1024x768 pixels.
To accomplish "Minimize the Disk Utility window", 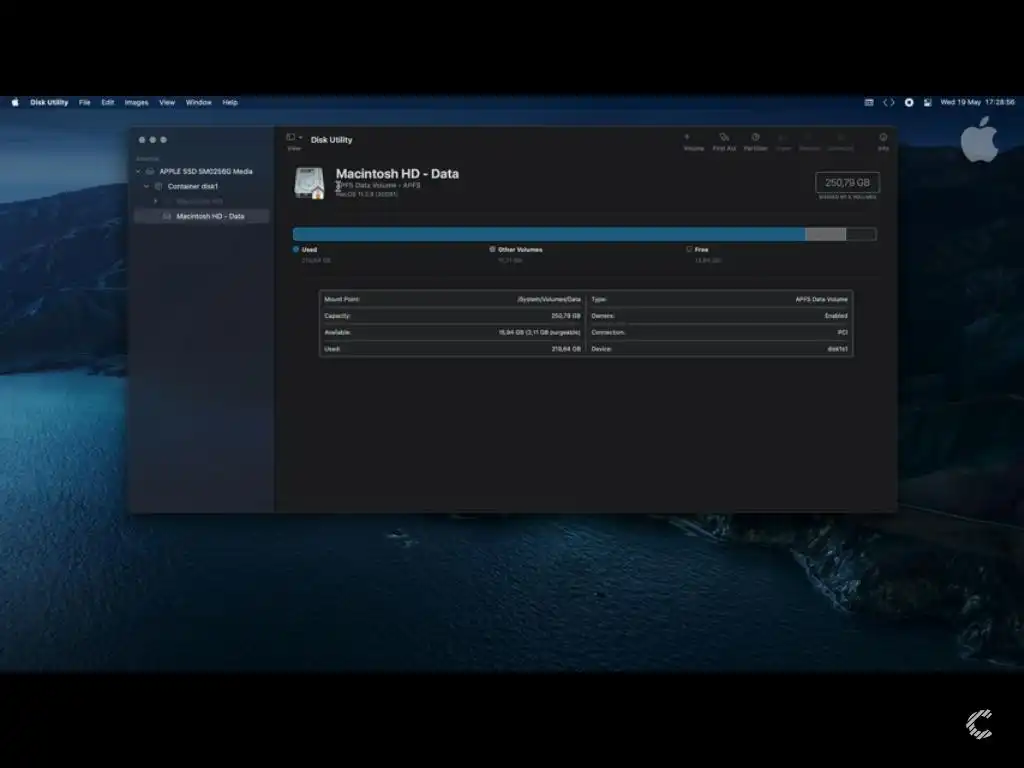I will coord(153,140).
